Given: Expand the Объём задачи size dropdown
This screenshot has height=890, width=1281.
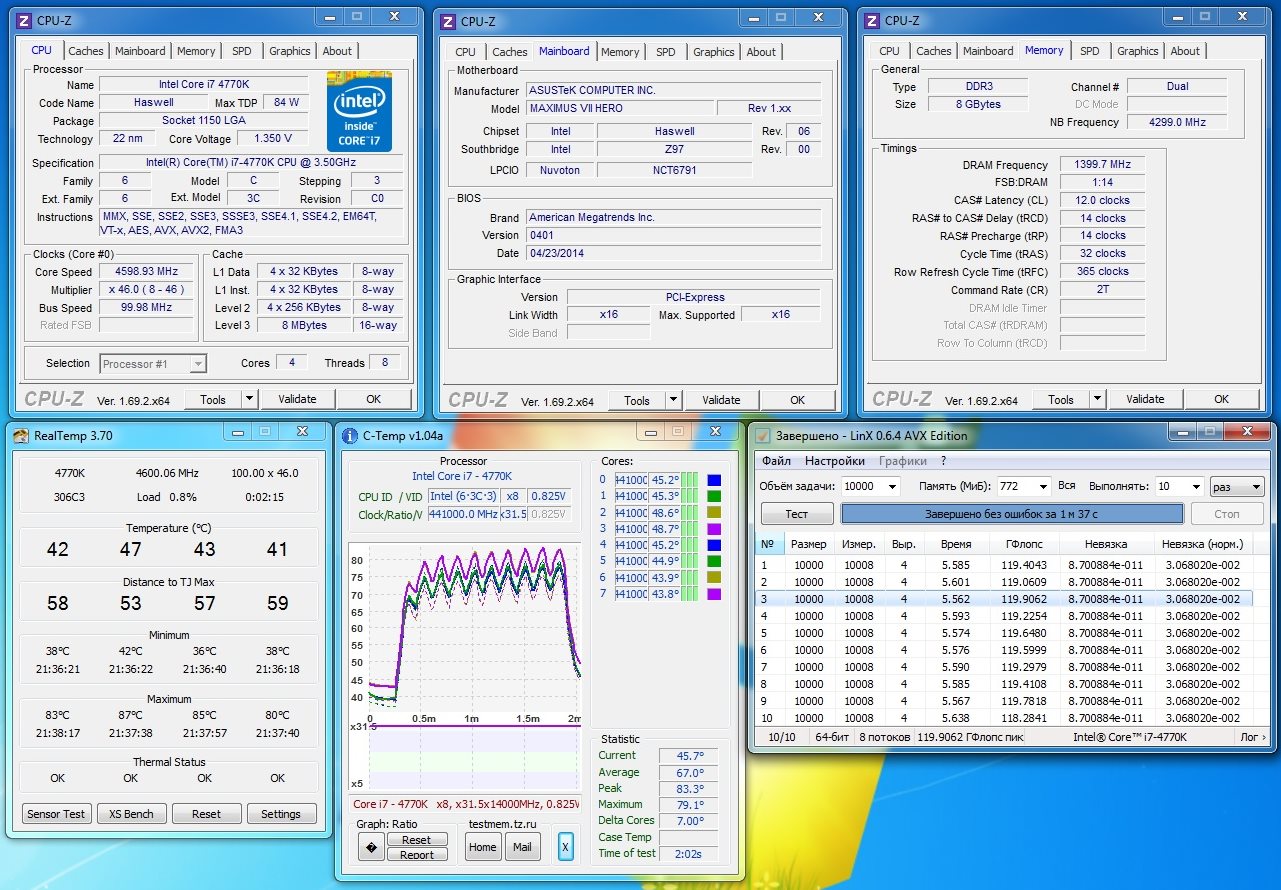Looking at the screenshot, I should pyautogui.click(x=893, y=486).
